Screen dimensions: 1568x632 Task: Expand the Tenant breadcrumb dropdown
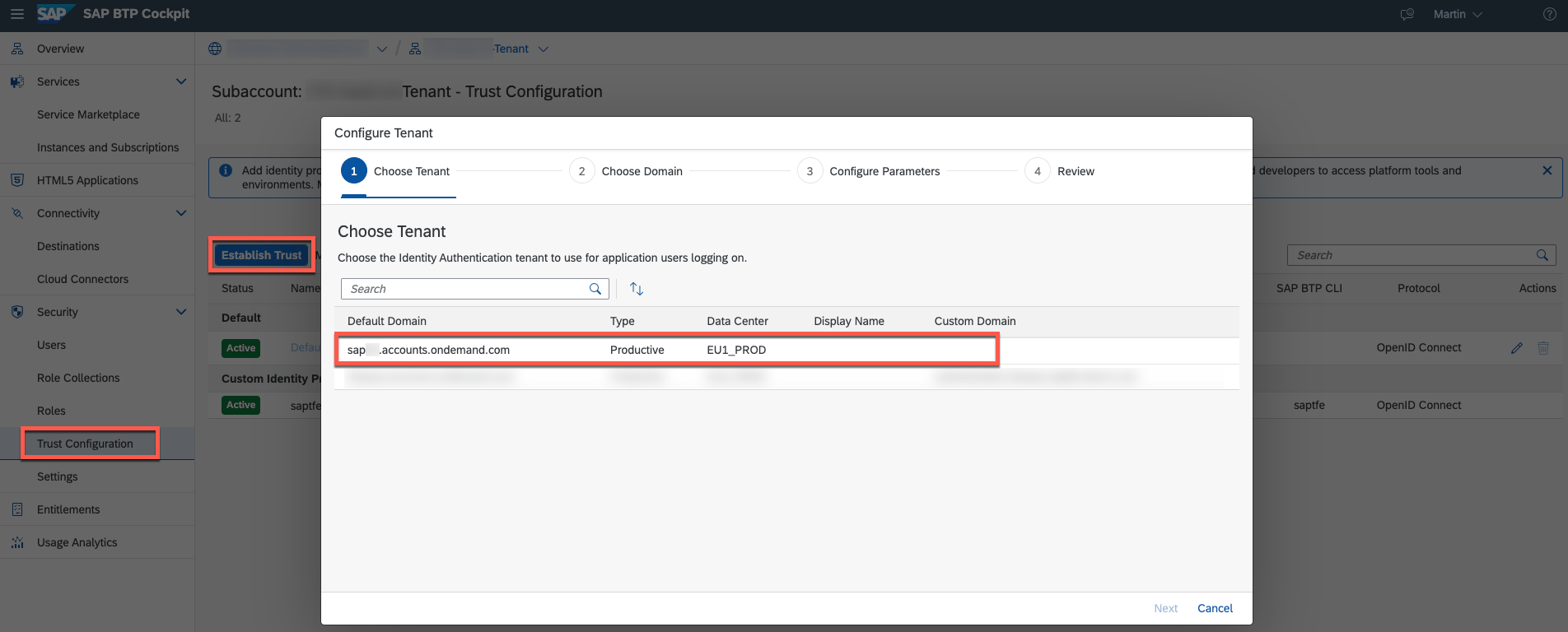(x=544, y=49)
